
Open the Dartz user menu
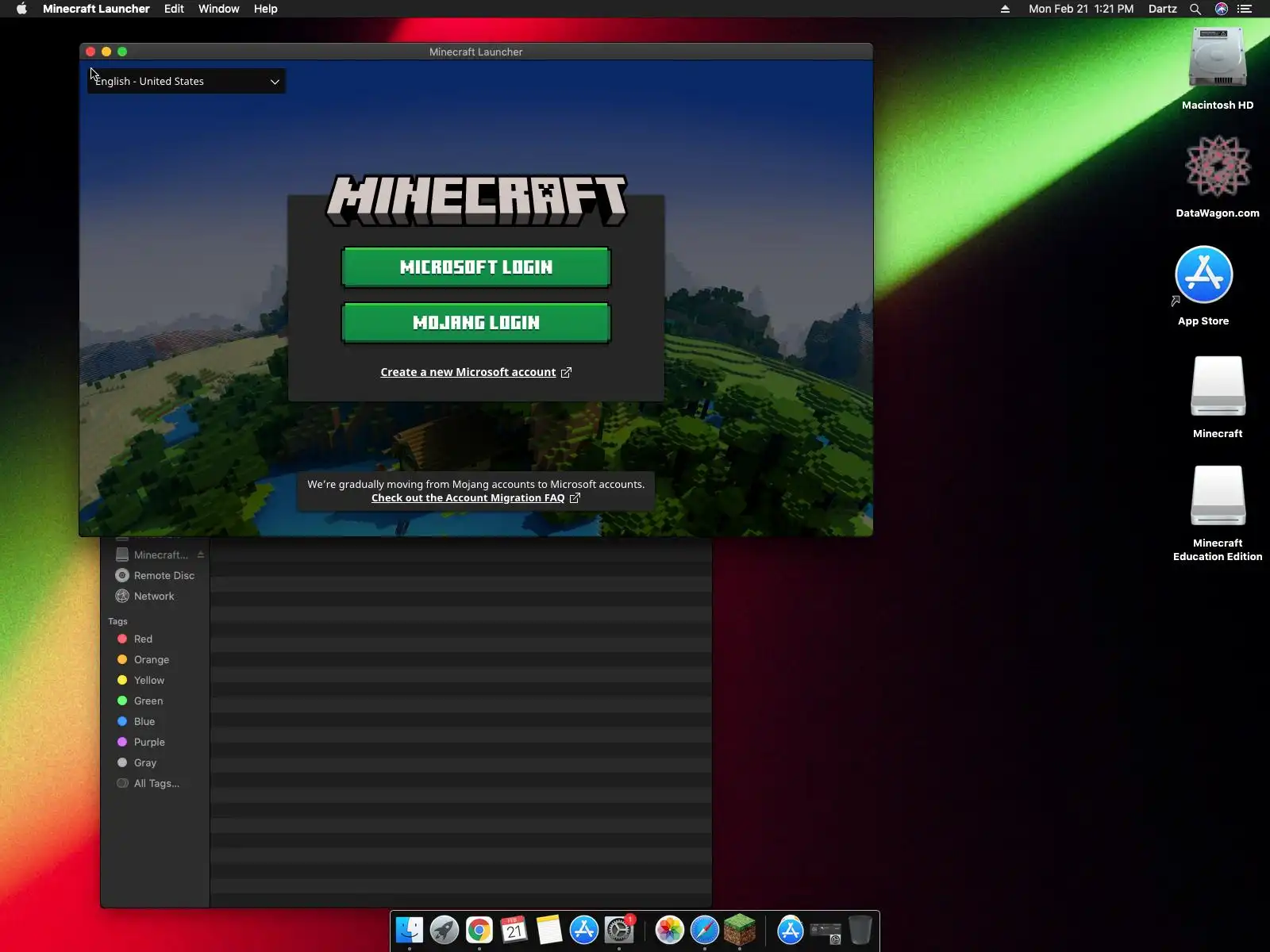tap(1162, 9)
